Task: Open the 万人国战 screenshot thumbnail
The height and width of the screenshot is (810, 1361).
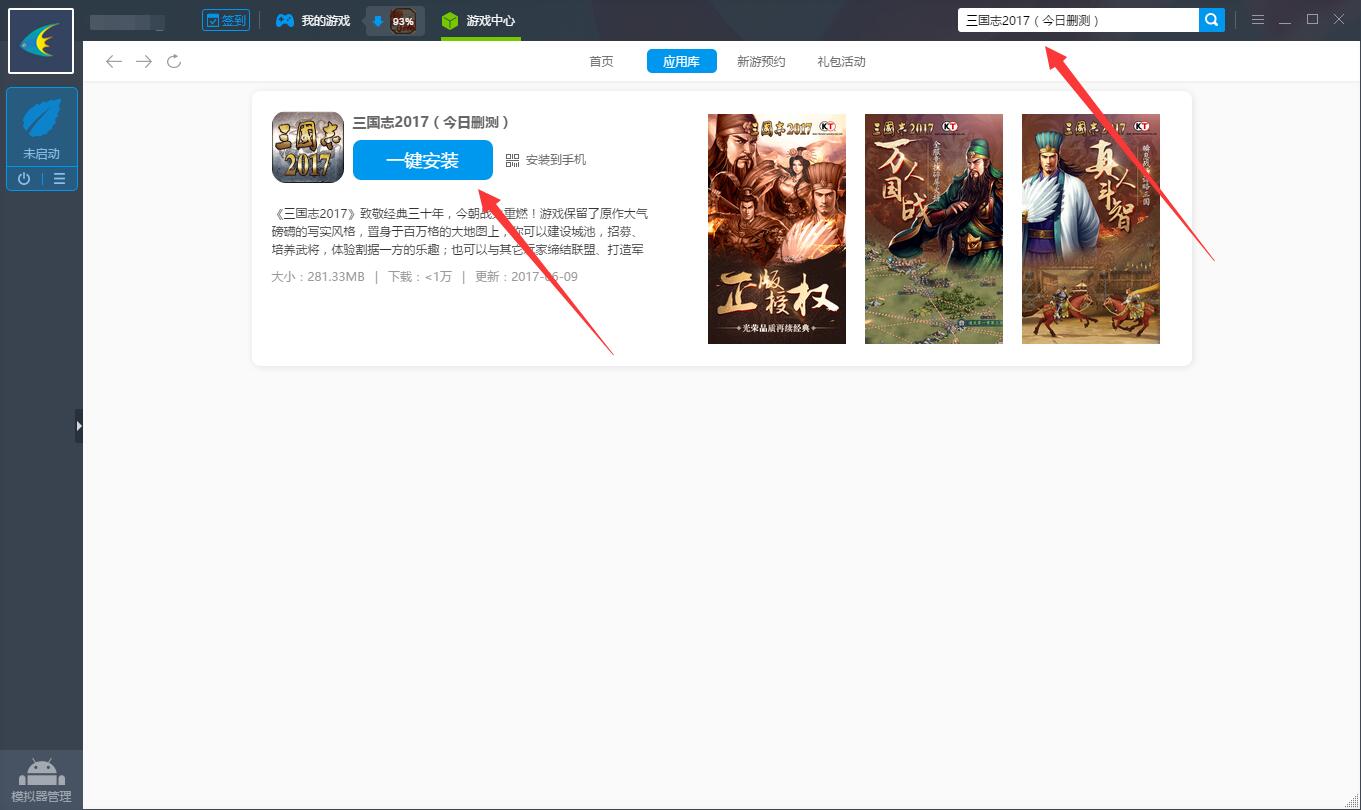Action: point(934,229)
